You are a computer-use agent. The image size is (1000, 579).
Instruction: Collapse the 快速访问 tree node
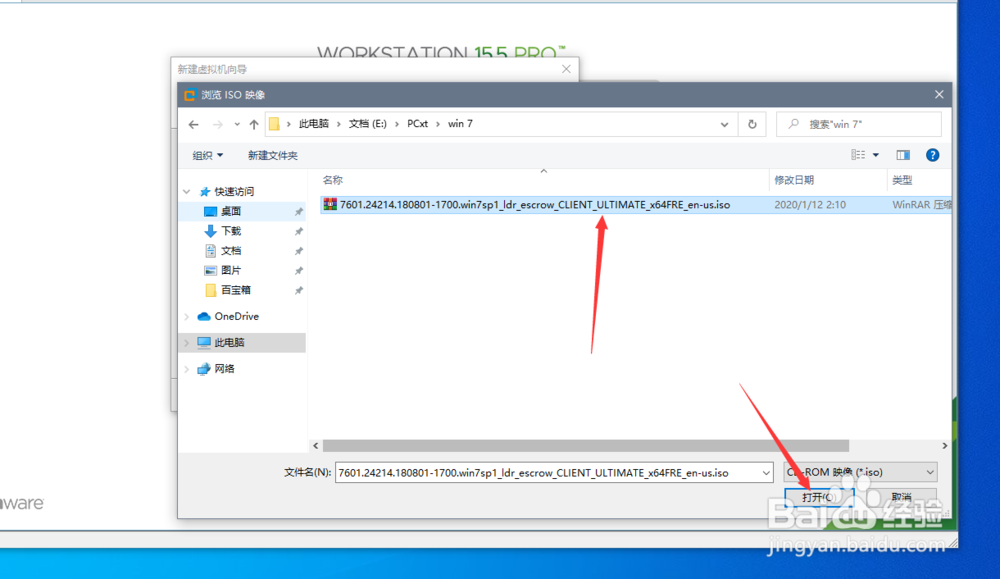[x=187, y=191]
